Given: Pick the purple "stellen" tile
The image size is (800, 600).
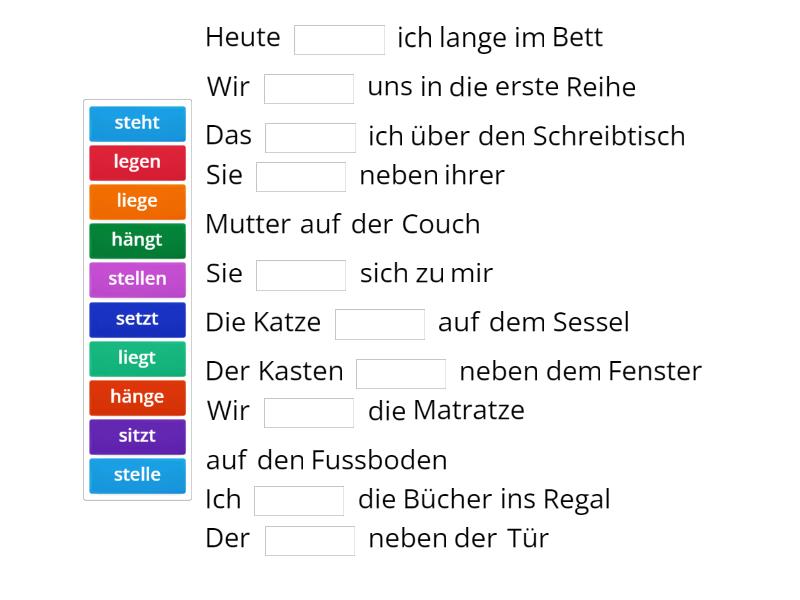Looking at the screenshot, I should click(x=136, y=279).
